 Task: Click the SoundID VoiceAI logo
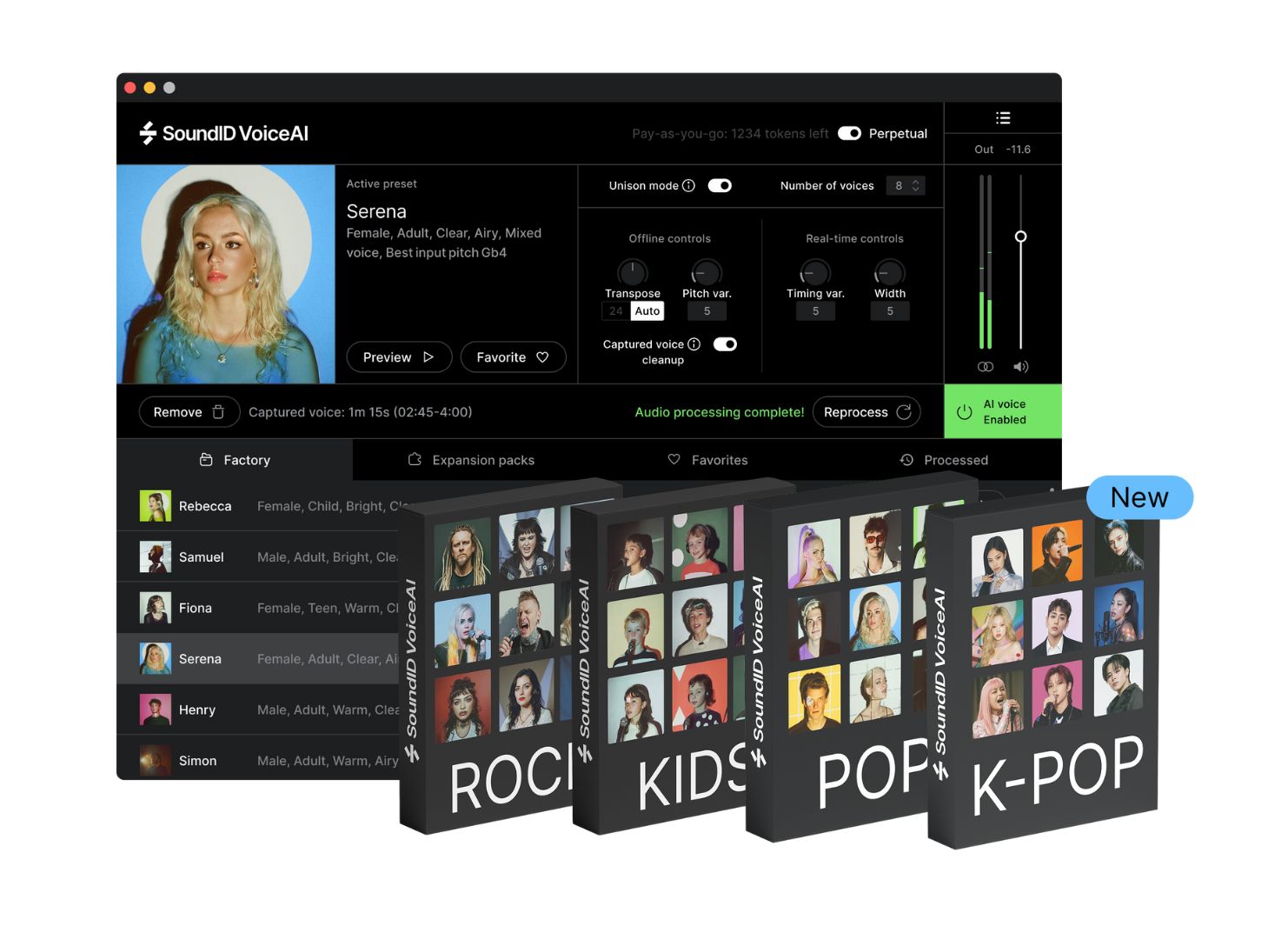(x=224, y=133)
